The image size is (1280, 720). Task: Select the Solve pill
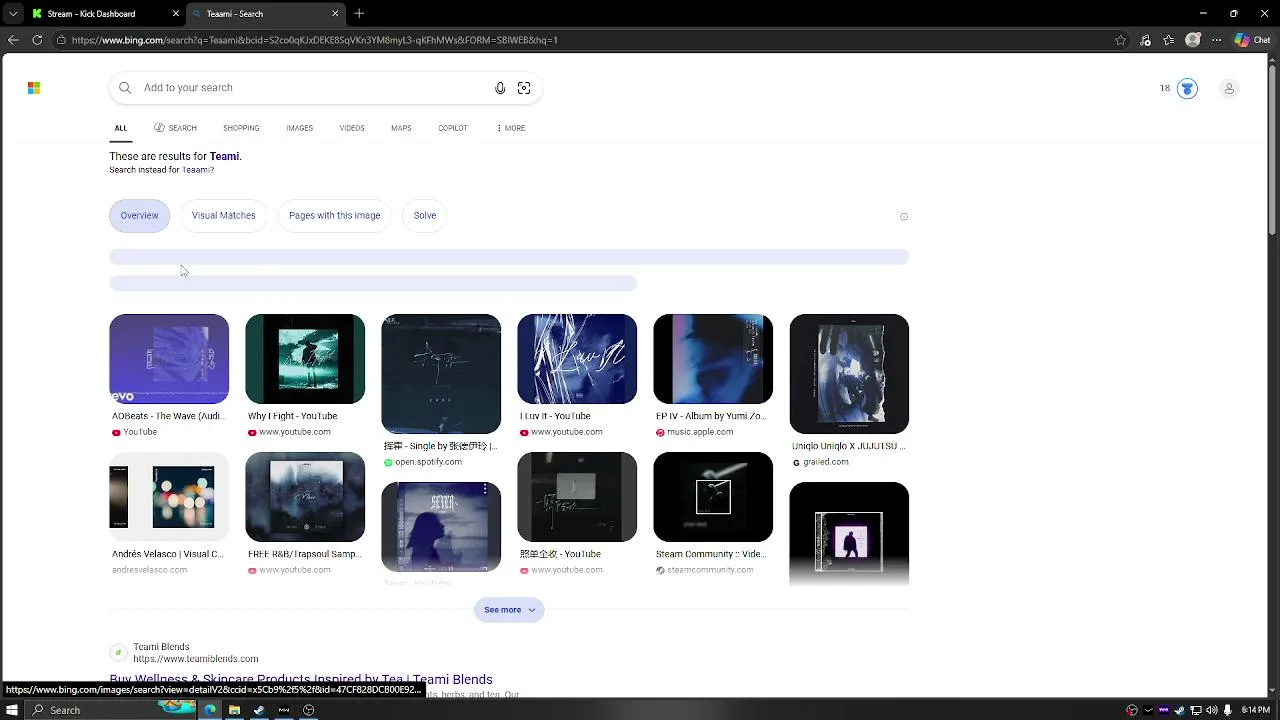click(x=425, y=216)
